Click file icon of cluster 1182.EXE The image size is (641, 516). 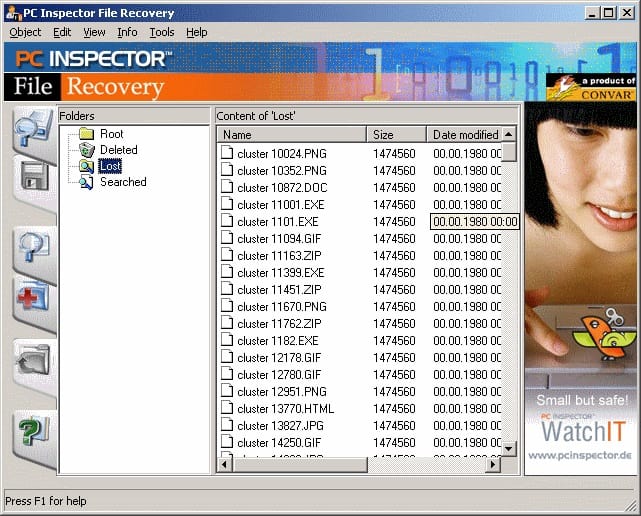tap(227, 341)
